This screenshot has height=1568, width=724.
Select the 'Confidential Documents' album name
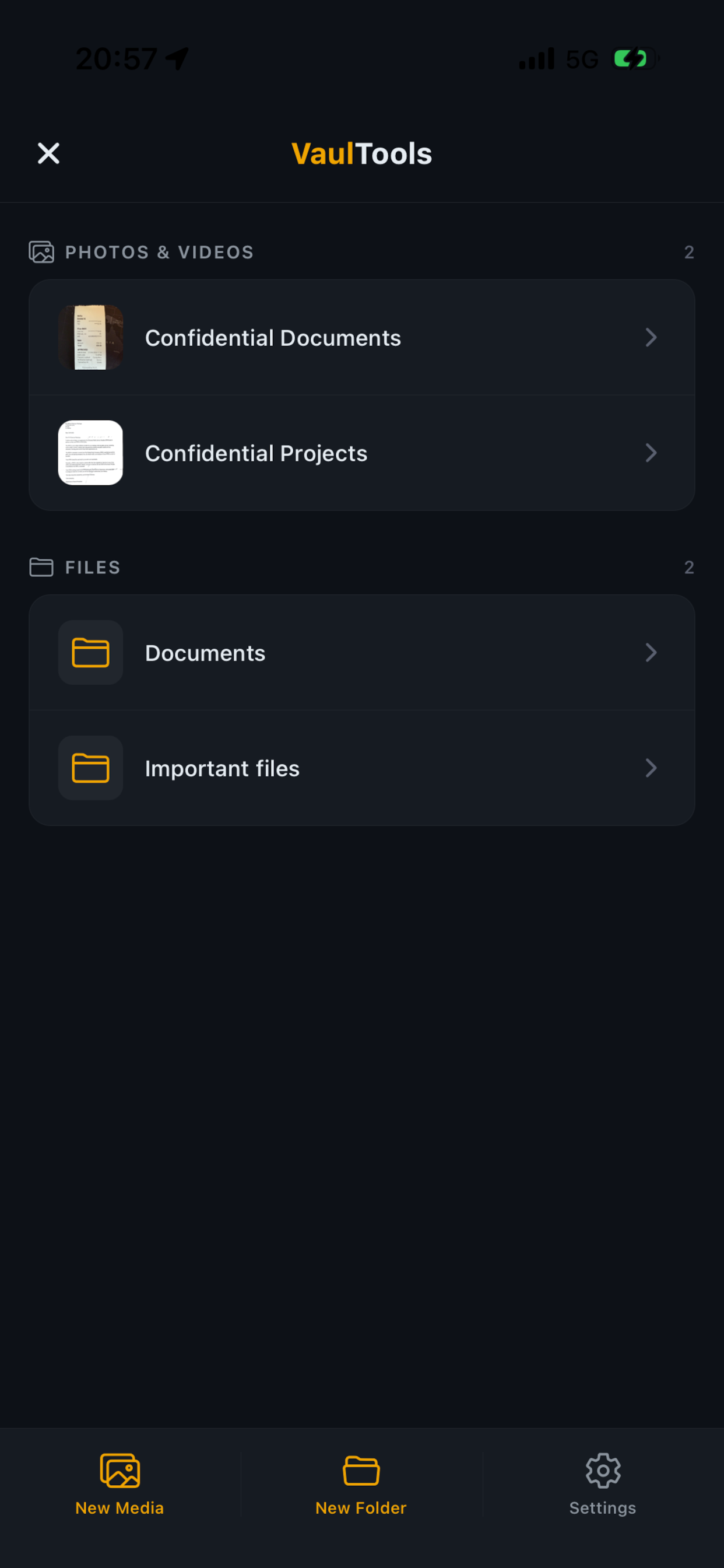click(x=273, y=338)
